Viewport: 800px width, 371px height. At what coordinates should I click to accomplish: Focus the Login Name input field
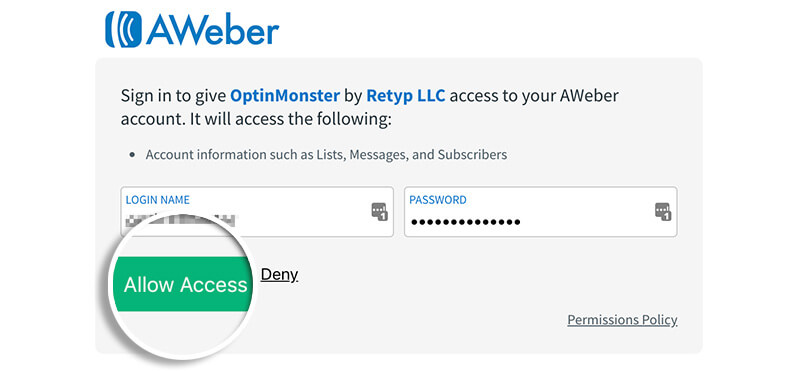point(257,212)
